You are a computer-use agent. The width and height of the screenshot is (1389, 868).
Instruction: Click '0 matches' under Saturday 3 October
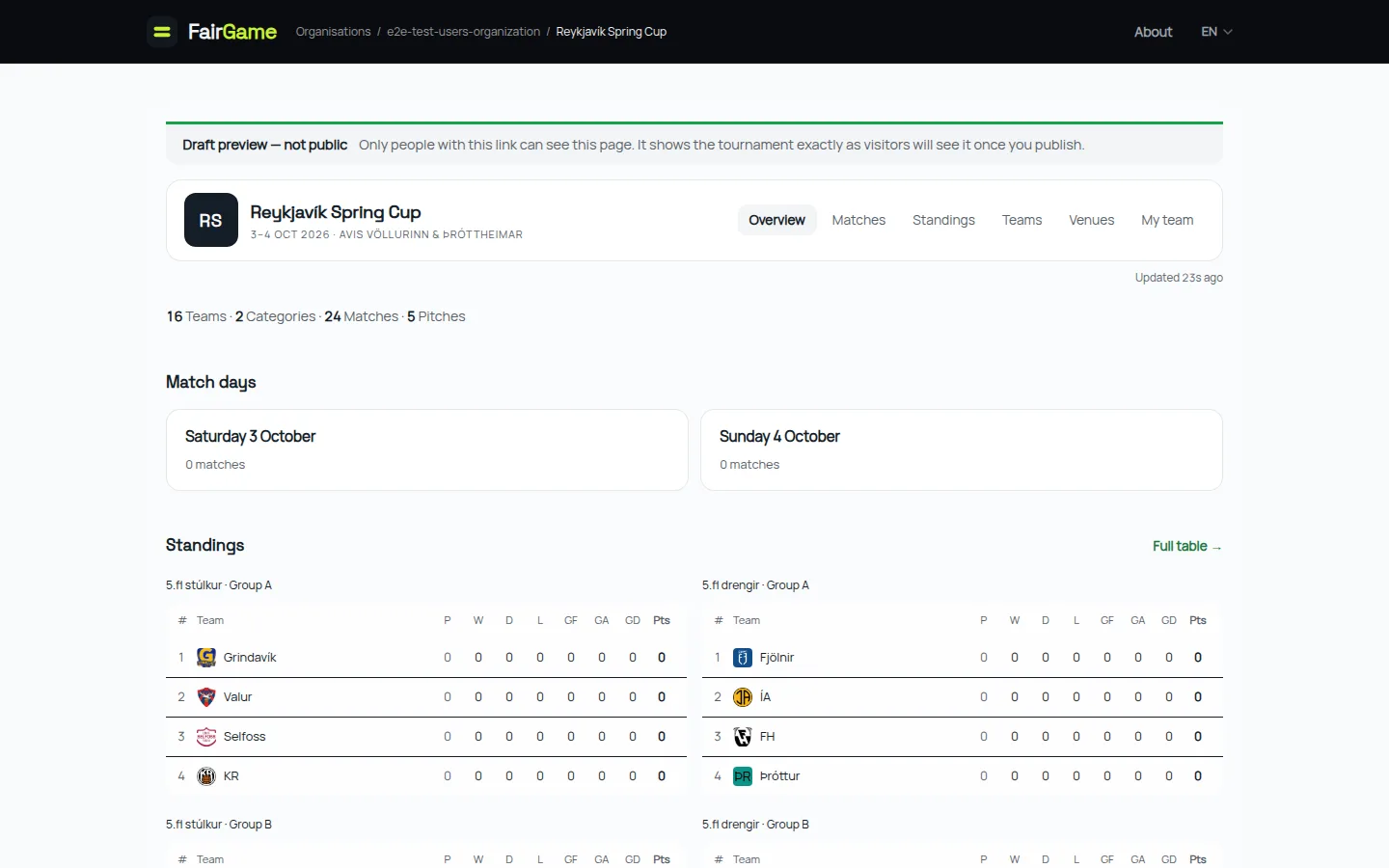[215, 465]
